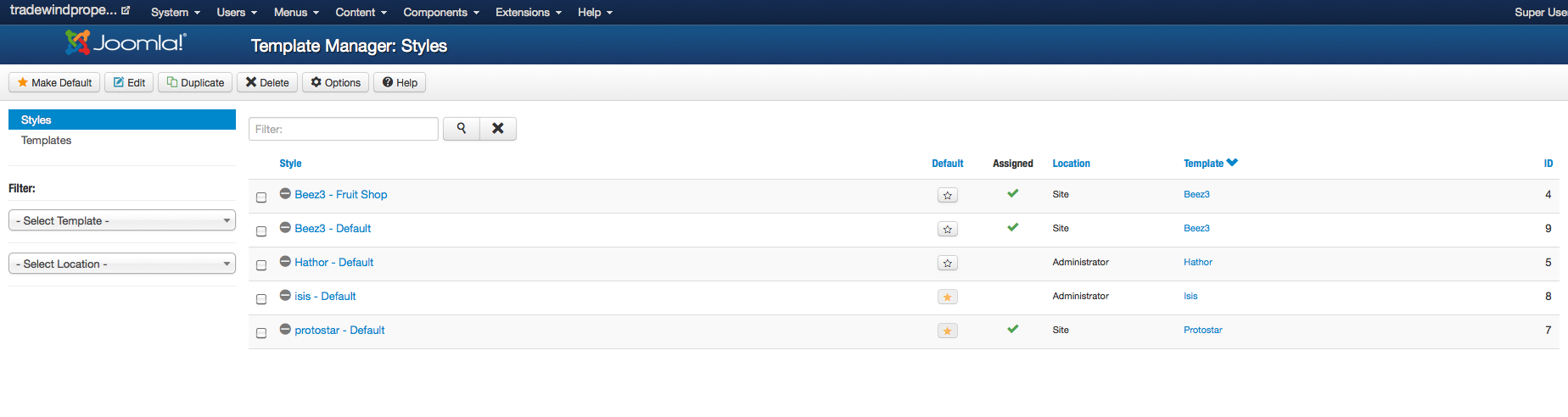Sort by the Style column header

[x=290, y=164]
